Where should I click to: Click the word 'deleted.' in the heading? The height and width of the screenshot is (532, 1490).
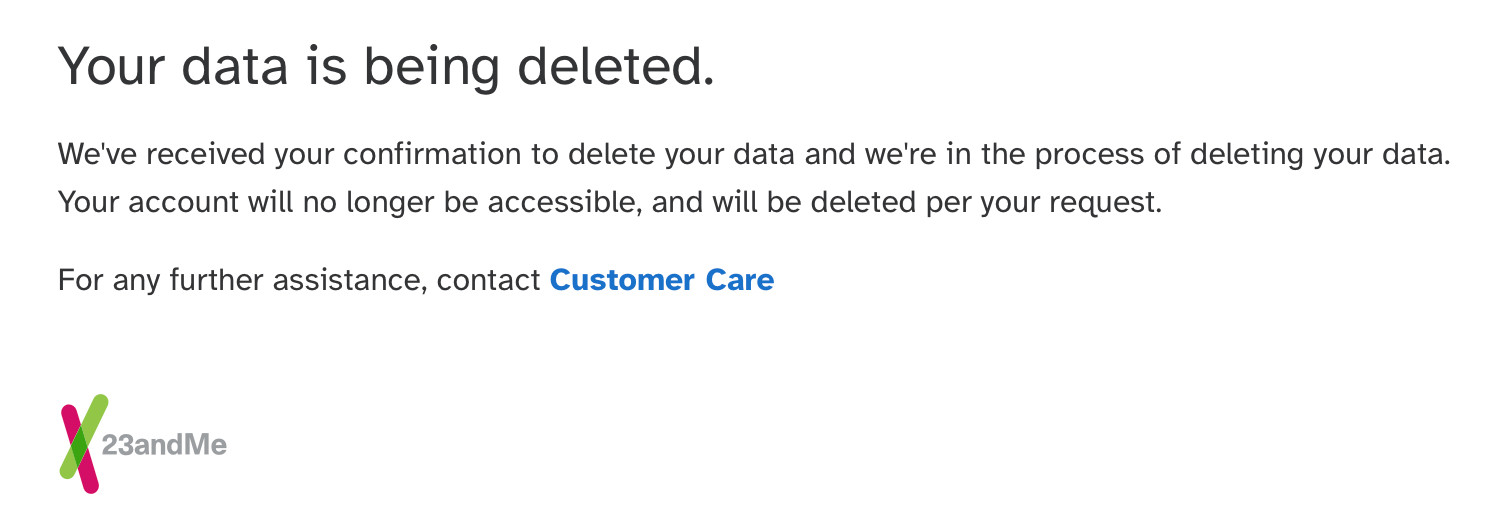click(x=622, y=64)
